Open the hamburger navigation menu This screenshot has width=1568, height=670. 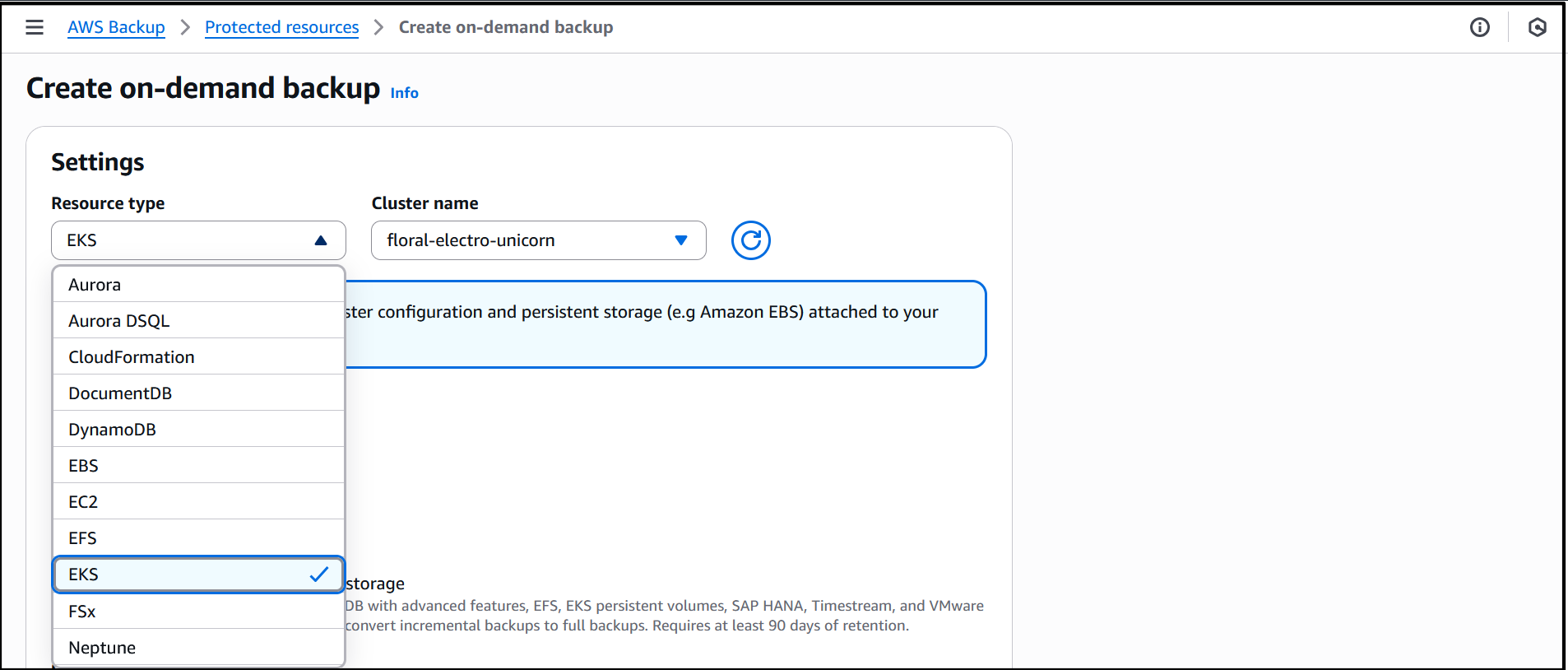tap(35, 27)
